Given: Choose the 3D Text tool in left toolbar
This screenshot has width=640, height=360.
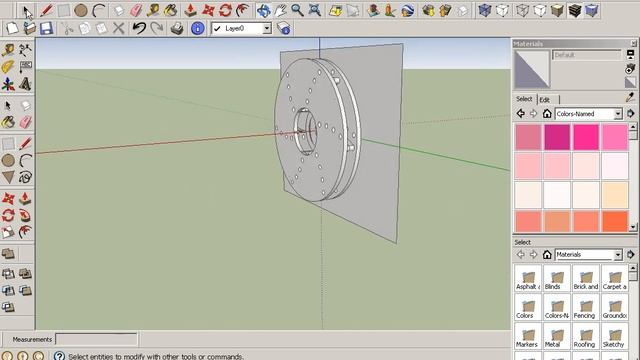Looking at the screenshot, I should click(25, 84).
